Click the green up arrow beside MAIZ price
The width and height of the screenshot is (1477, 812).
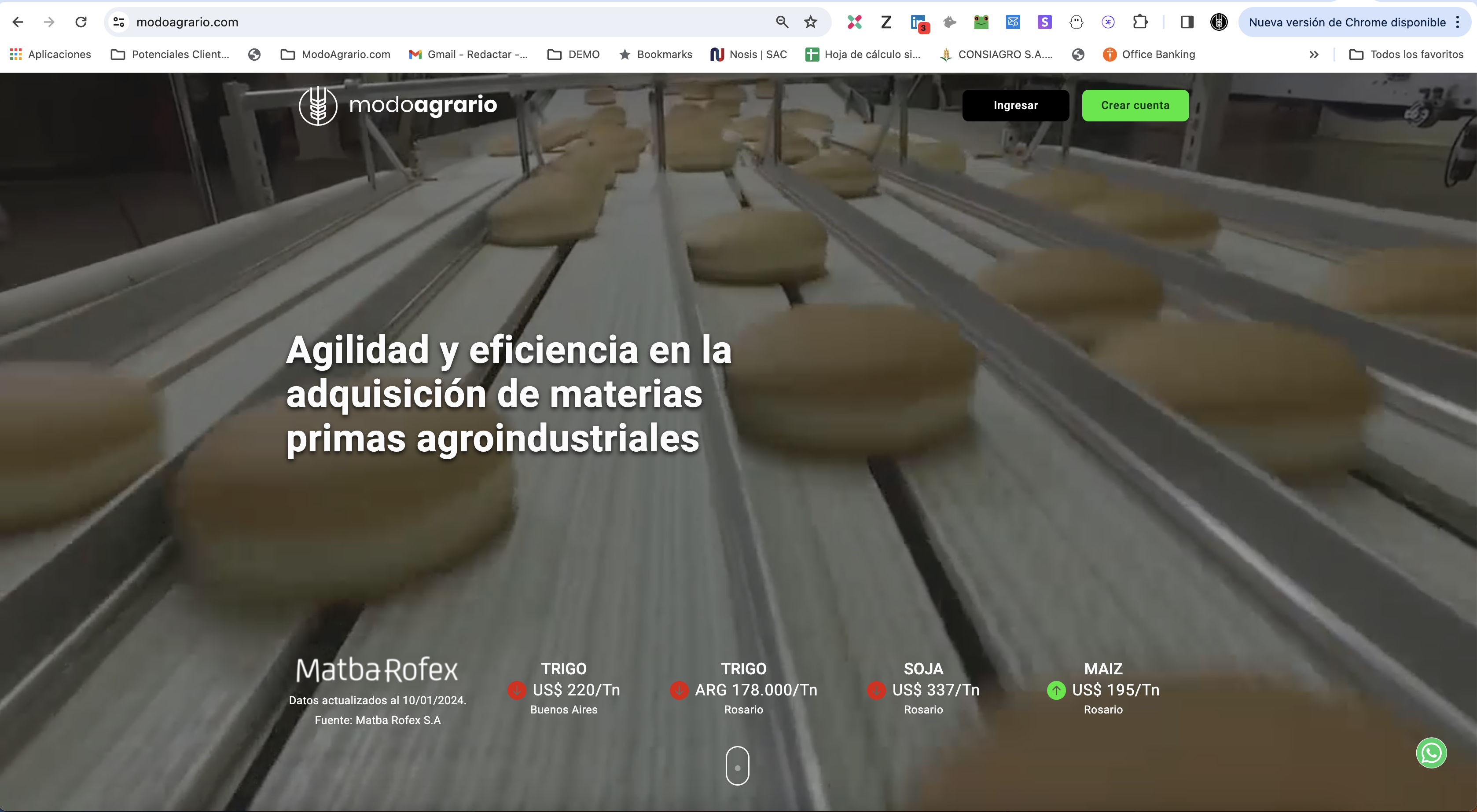click(x=1056, y=690)
